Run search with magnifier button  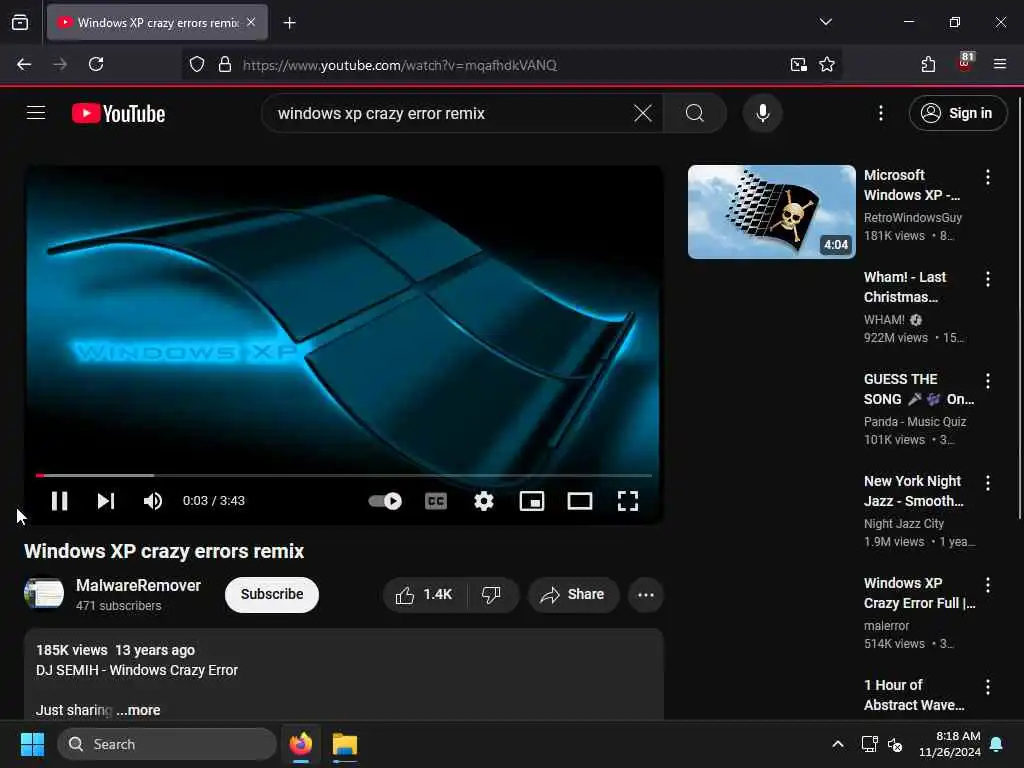point(695,114)
